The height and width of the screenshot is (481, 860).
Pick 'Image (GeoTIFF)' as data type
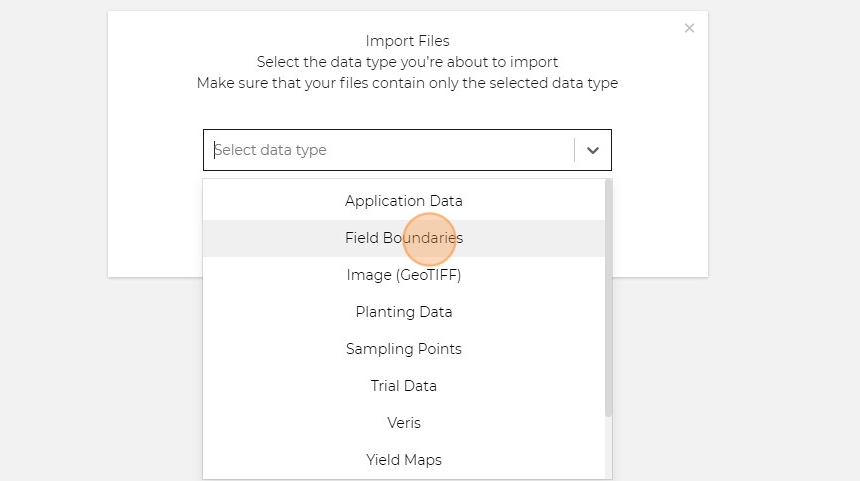[x=404, y=275]
